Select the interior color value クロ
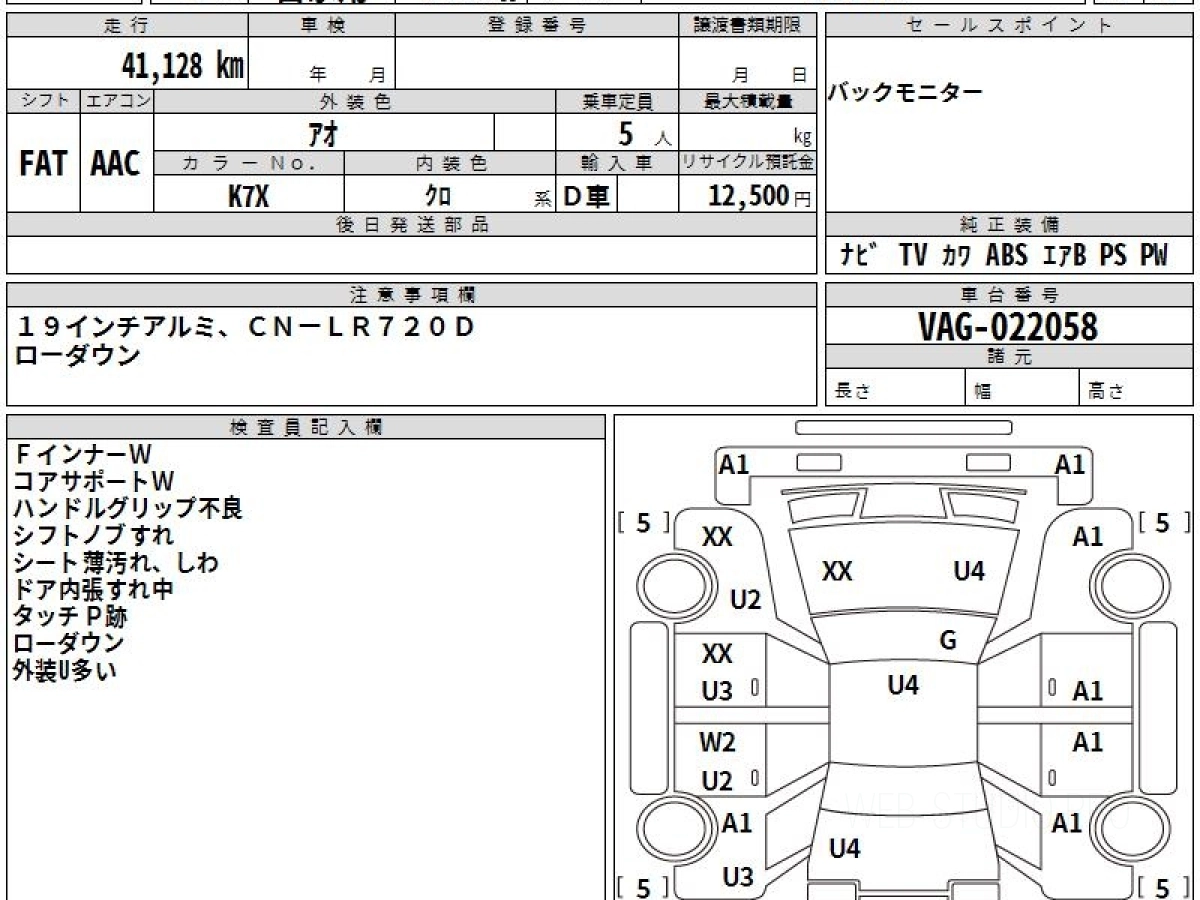Image resolution: width=1200 pixels, height=900 pixels. point(438,196)
